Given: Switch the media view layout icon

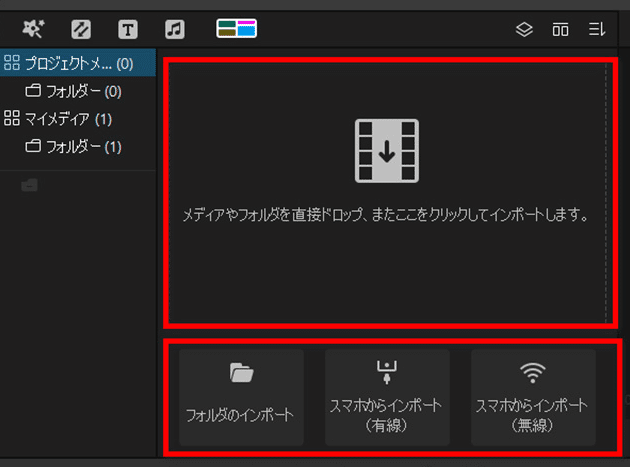Looking at the screenshot, I should click(560, 29).
